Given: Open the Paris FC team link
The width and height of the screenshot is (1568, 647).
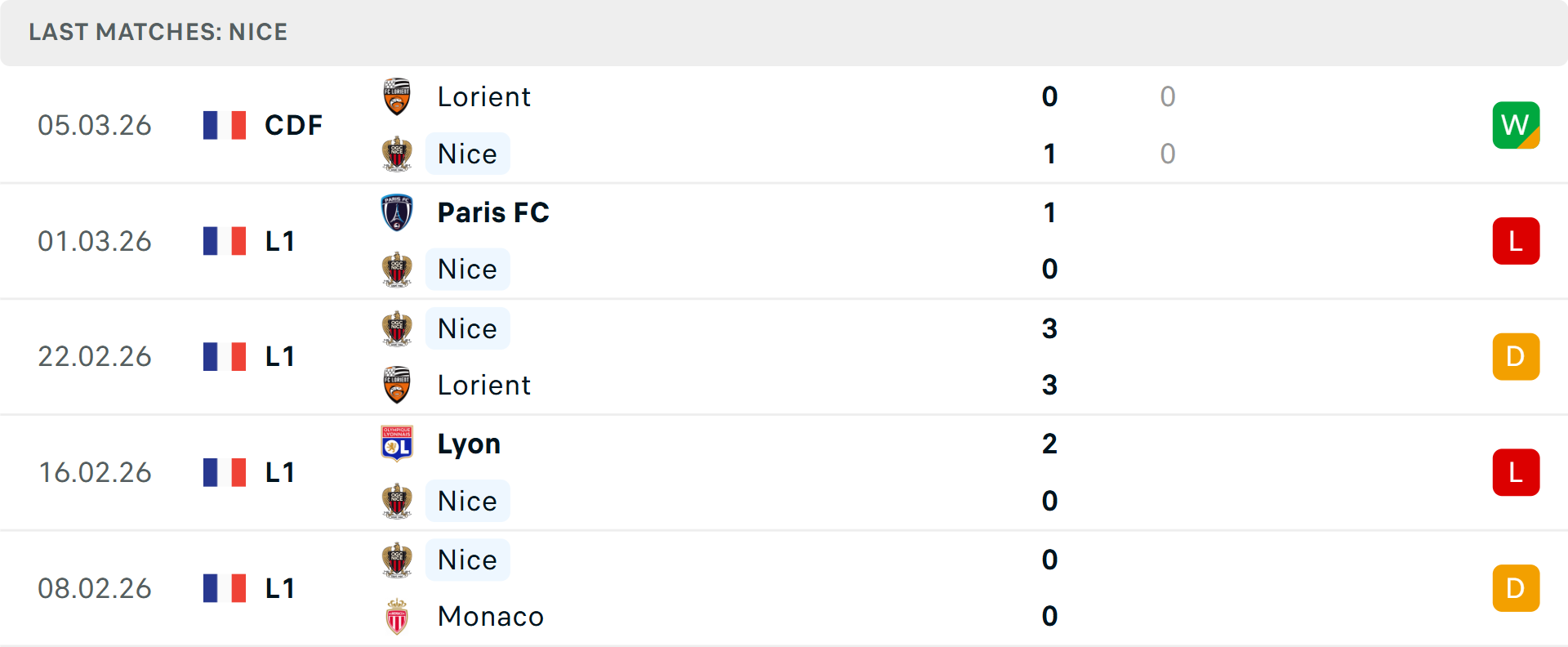Looking at the screenshot, I should coord(493,213).
